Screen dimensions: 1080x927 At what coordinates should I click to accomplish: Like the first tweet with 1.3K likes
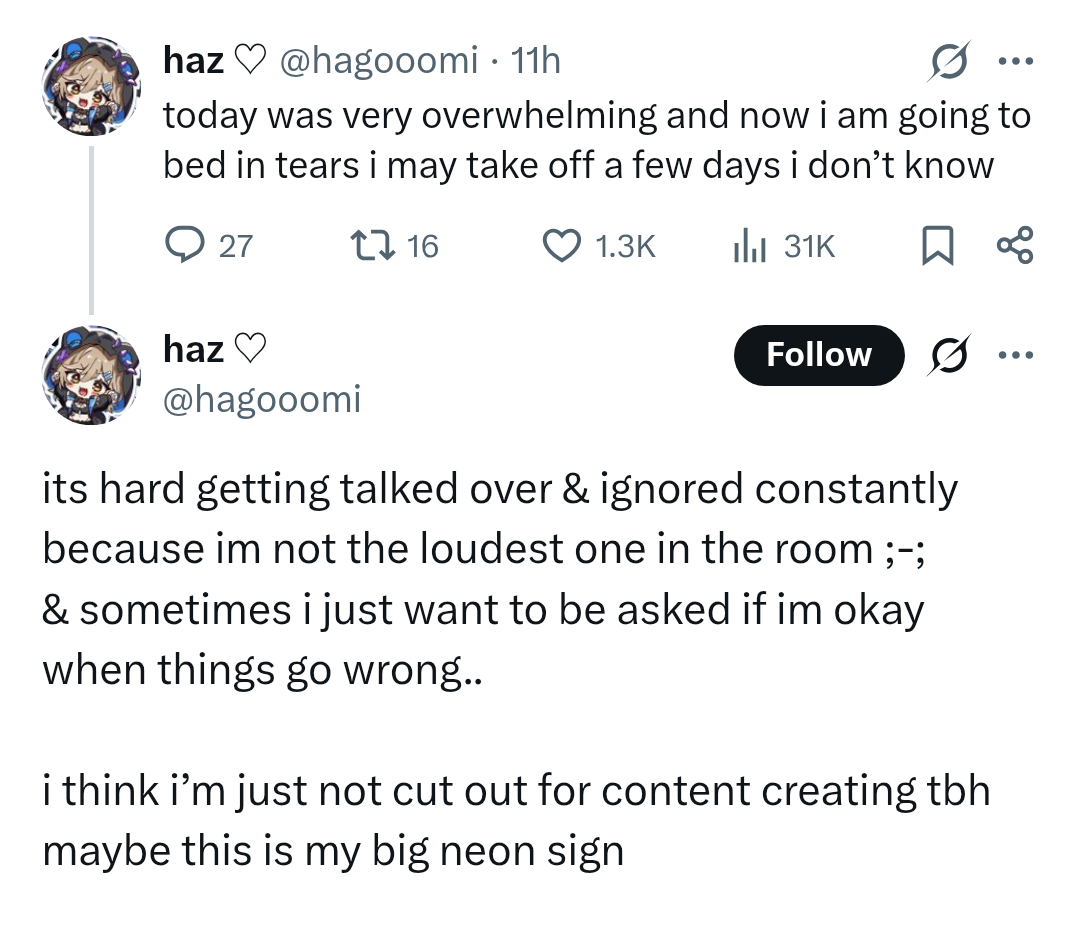(562, 246)
